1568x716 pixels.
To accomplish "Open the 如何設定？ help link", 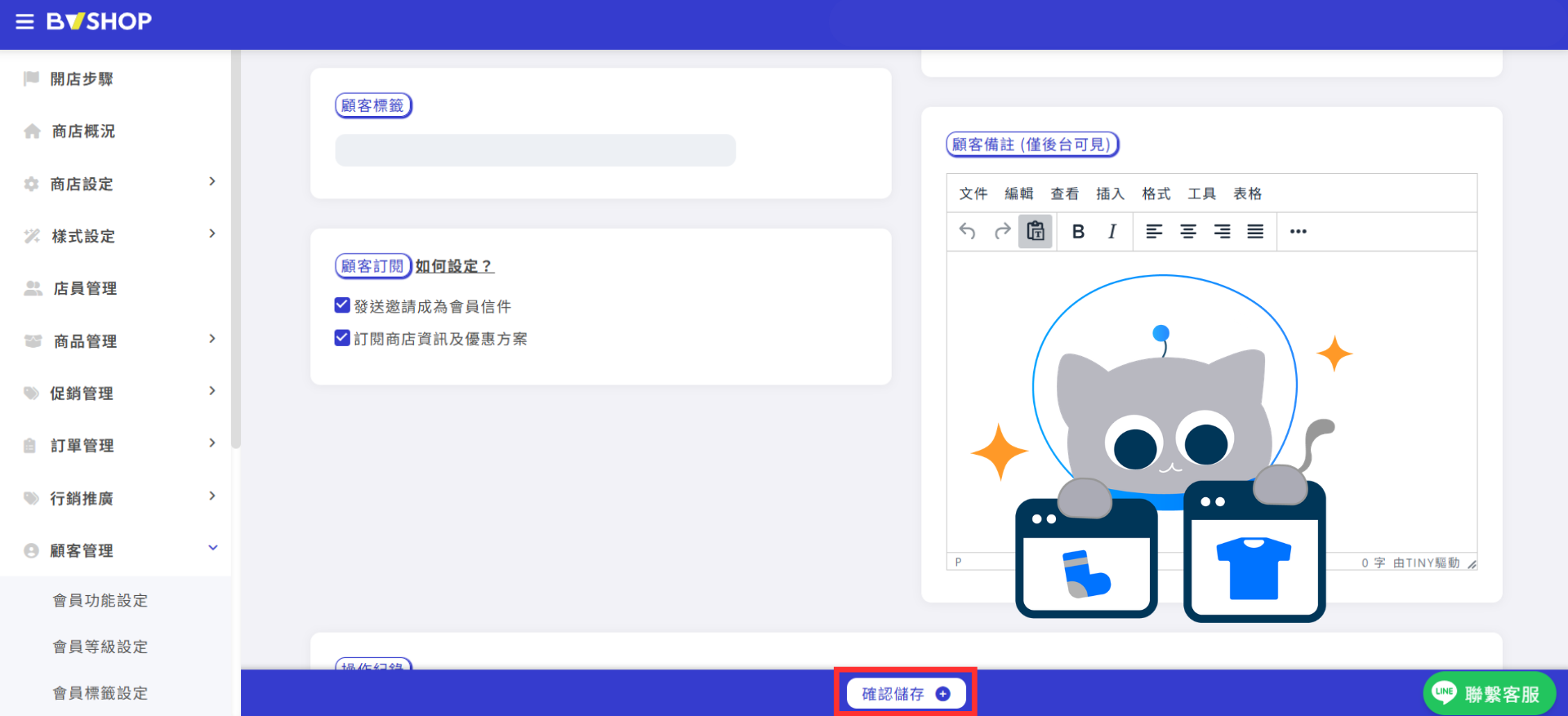I will click(455, 266).
